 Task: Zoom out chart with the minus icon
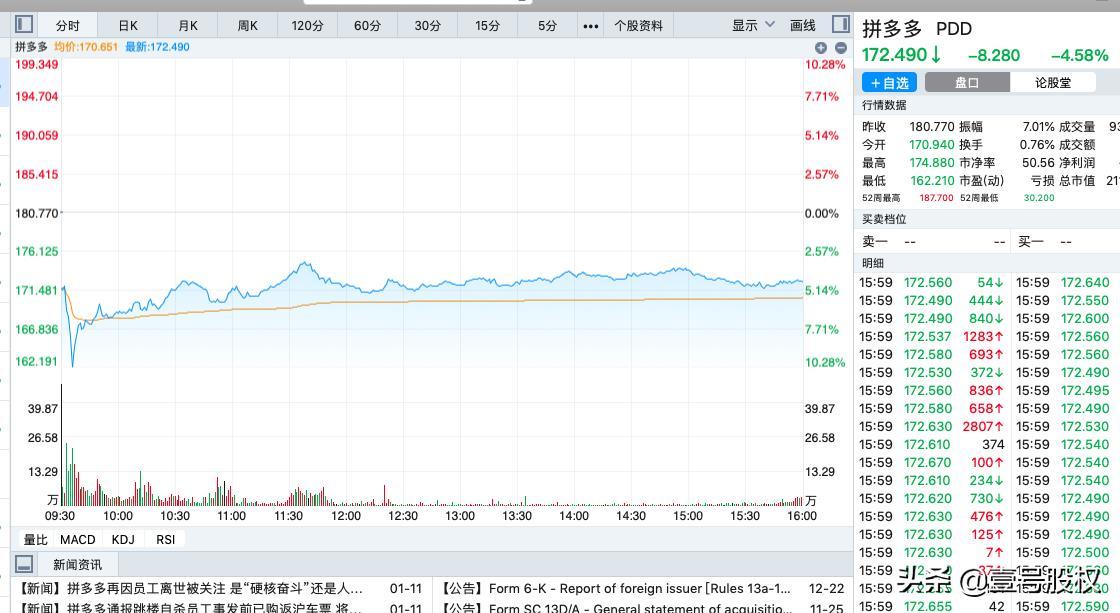click(x=841, y=48)
